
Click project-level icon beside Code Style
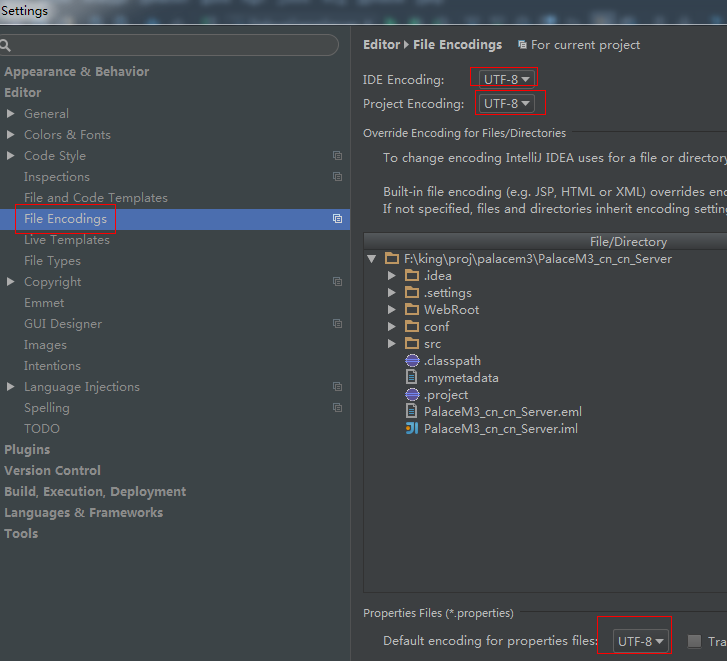point(338,156)
